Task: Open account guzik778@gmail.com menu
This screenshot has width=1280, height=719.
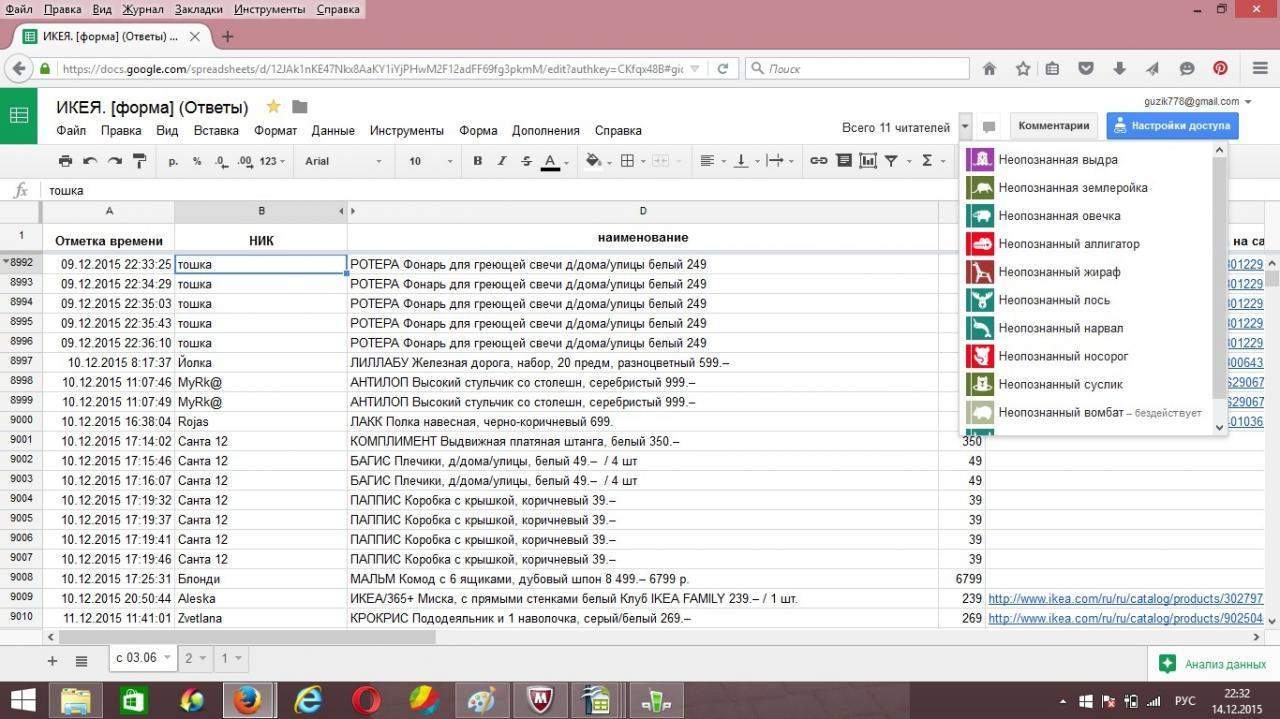Action: tap(1196, 101)
